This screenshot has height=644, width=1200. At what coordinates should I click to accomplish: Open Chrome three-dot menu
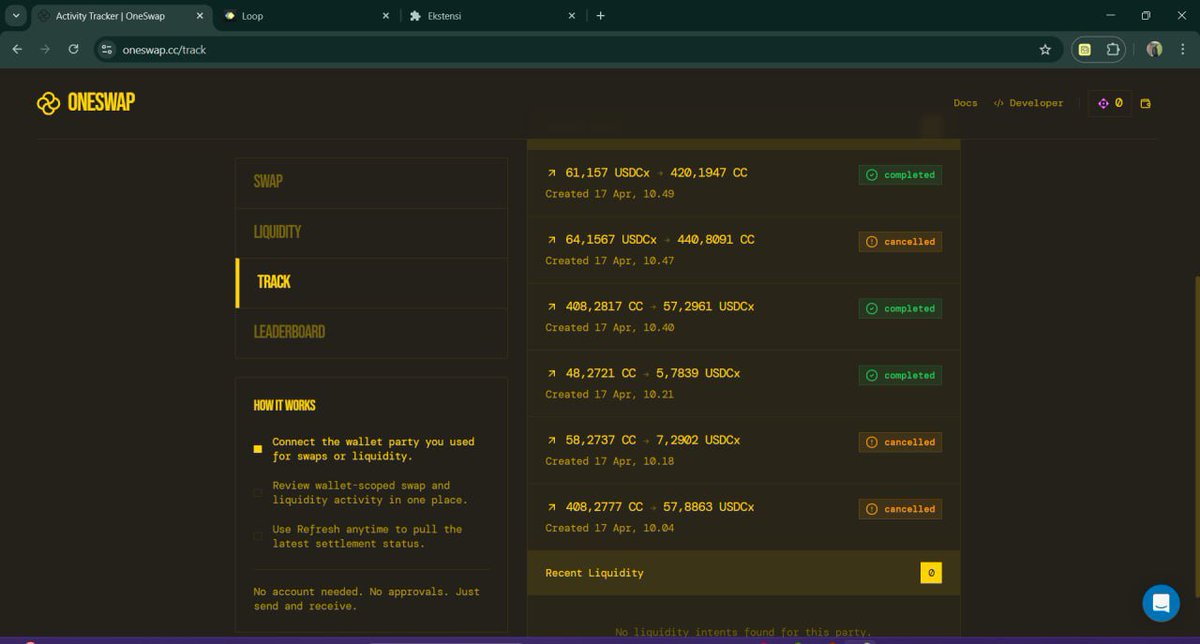1183,49
